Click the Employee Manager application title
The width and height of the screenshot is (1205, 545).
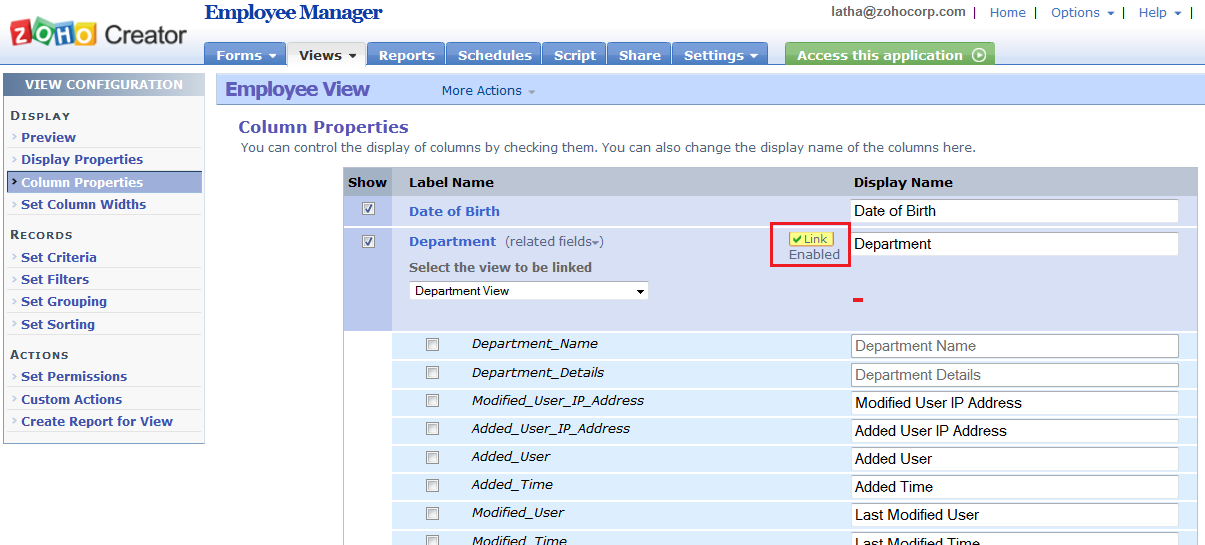(294, 13)
